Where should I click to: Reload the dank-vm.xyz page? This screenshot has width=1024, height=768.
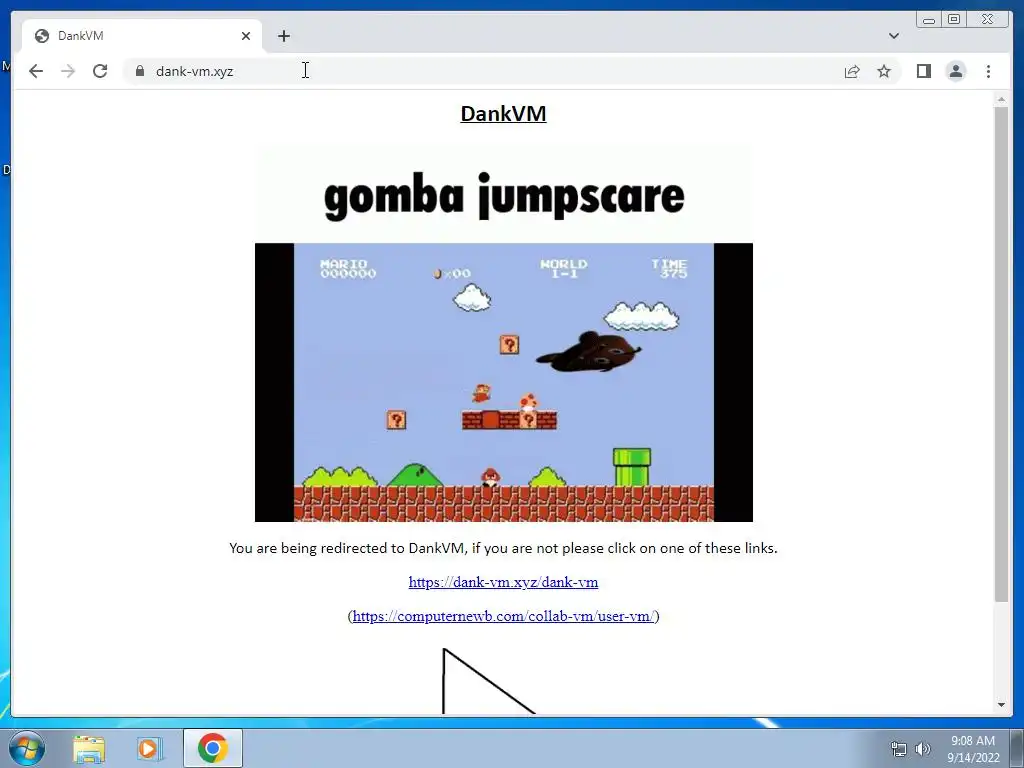click(100, 71)
